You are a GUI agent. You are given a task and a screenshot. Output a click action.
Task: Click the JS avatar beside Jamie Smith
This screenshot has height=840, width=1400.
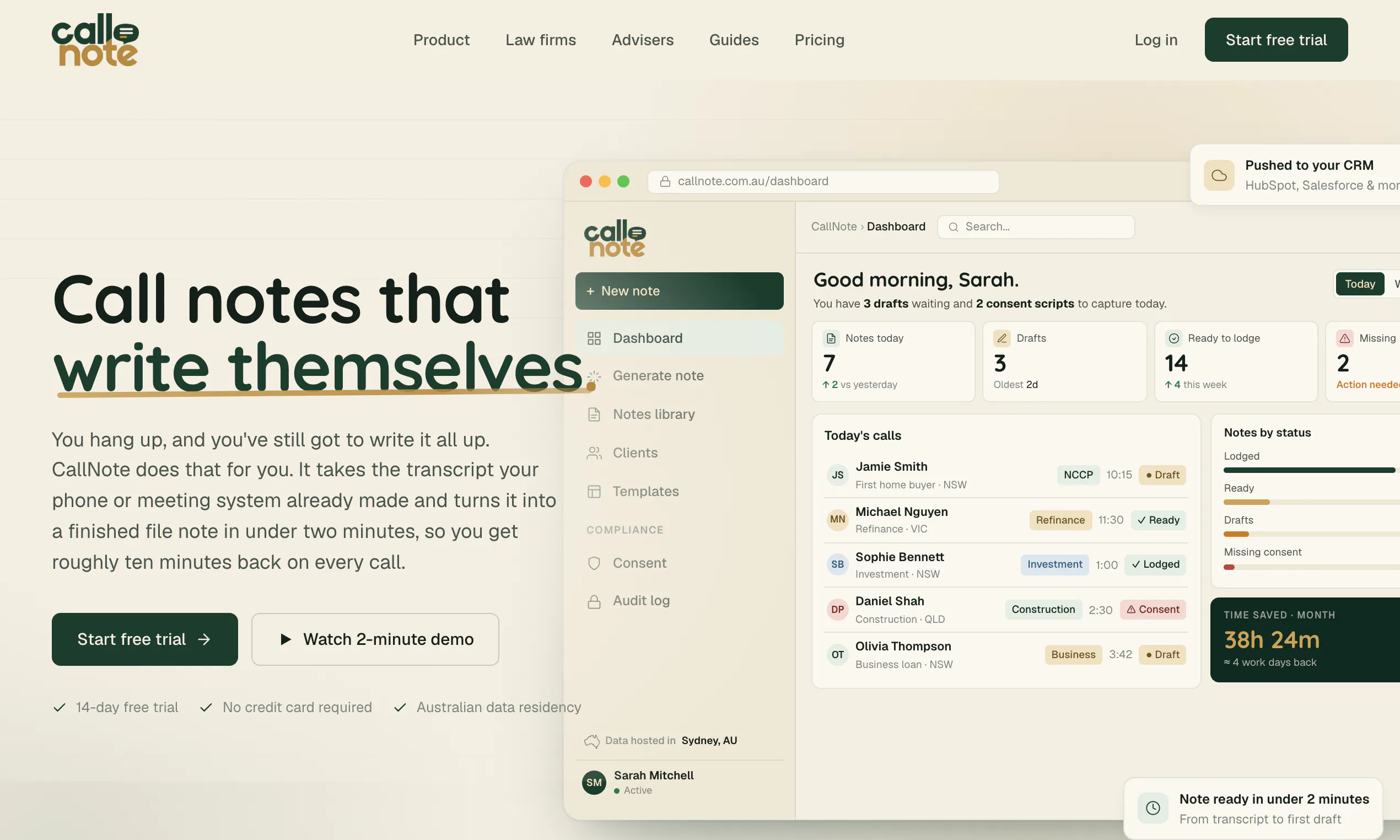[837, 476]
